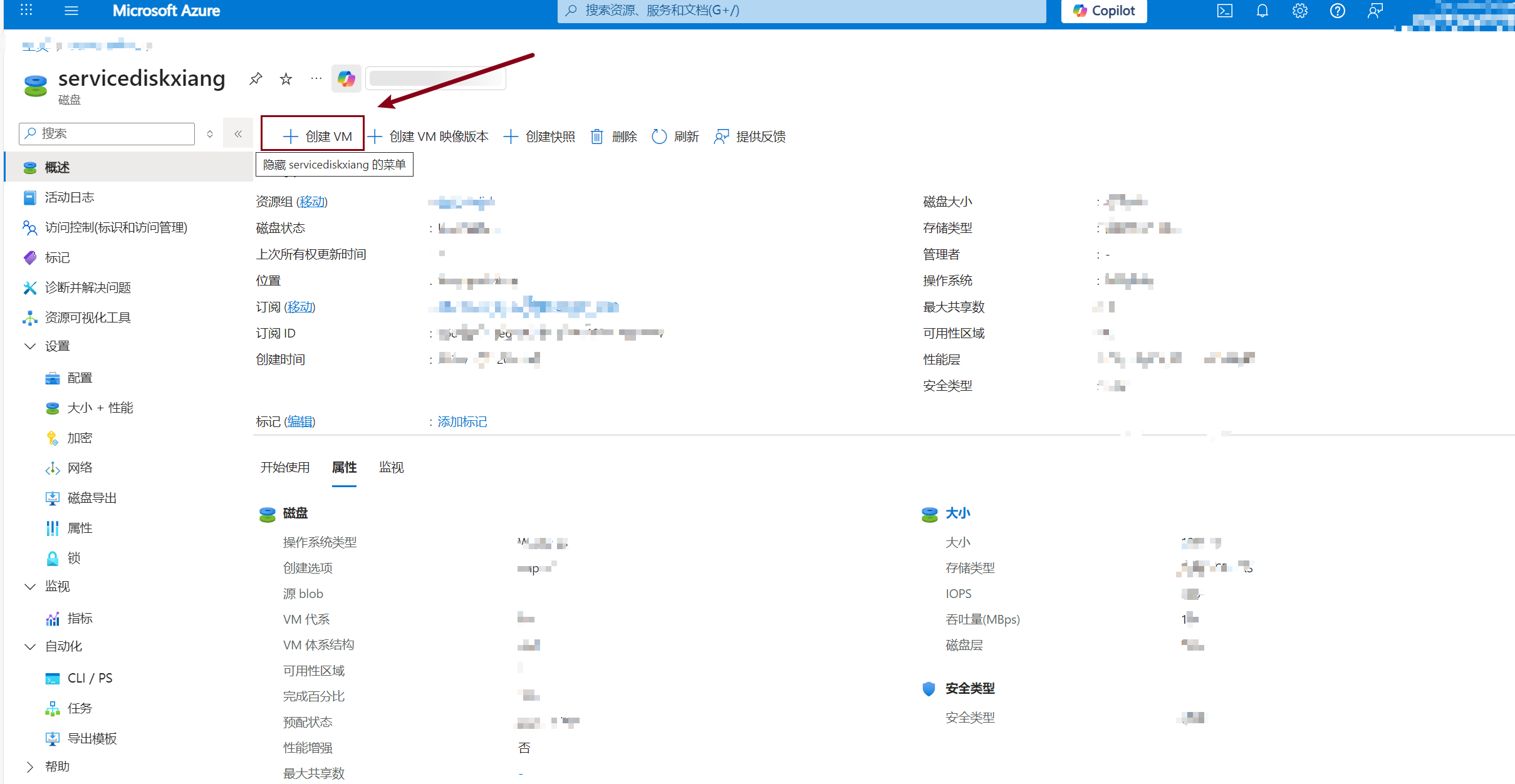Open the feedback icon in top bar
This screenshot has height=784, width=1515.
(x=1375, y=11)
